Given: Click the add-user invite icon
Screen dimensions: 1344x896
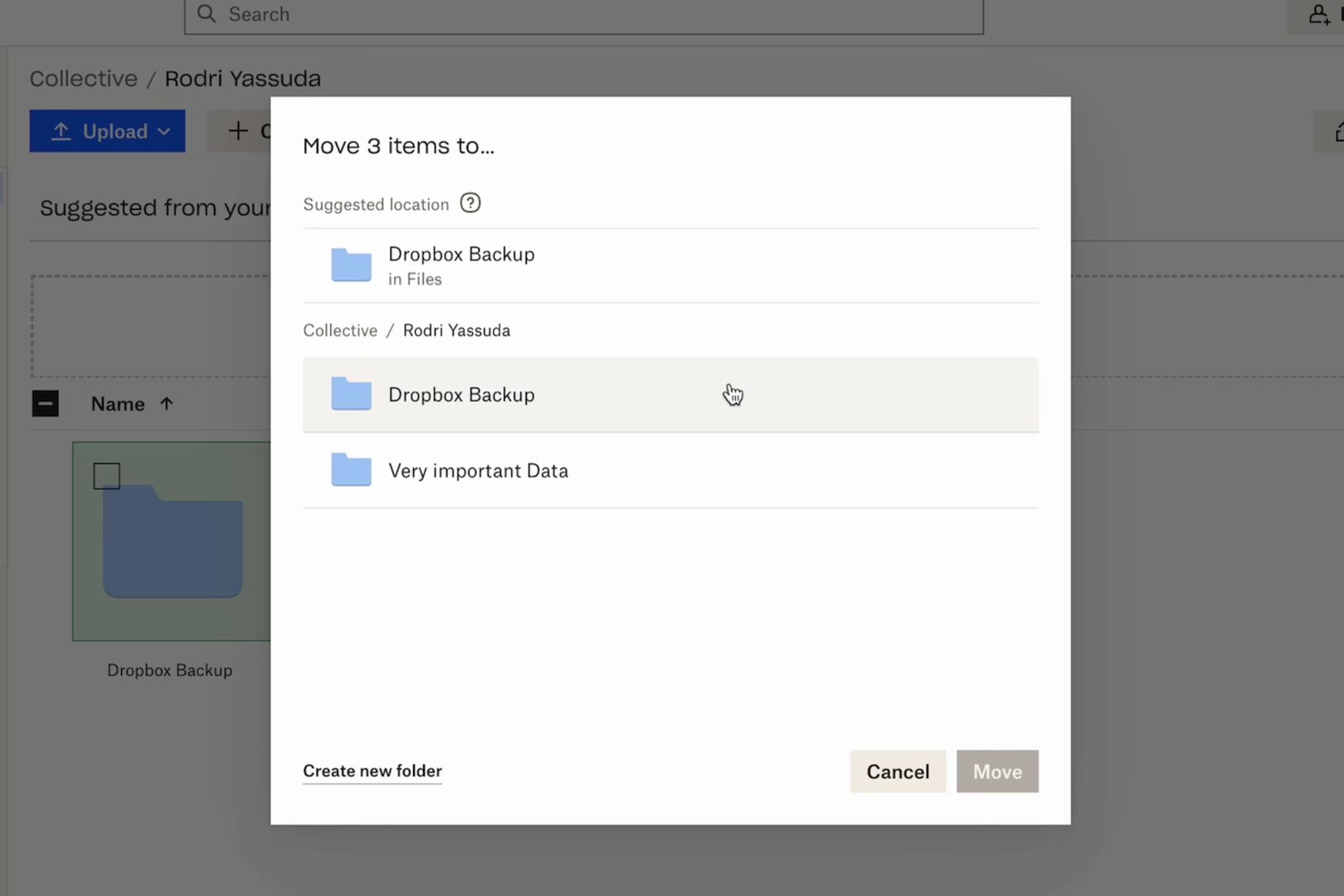Looking at the screenshot, I should (1318, 14).
